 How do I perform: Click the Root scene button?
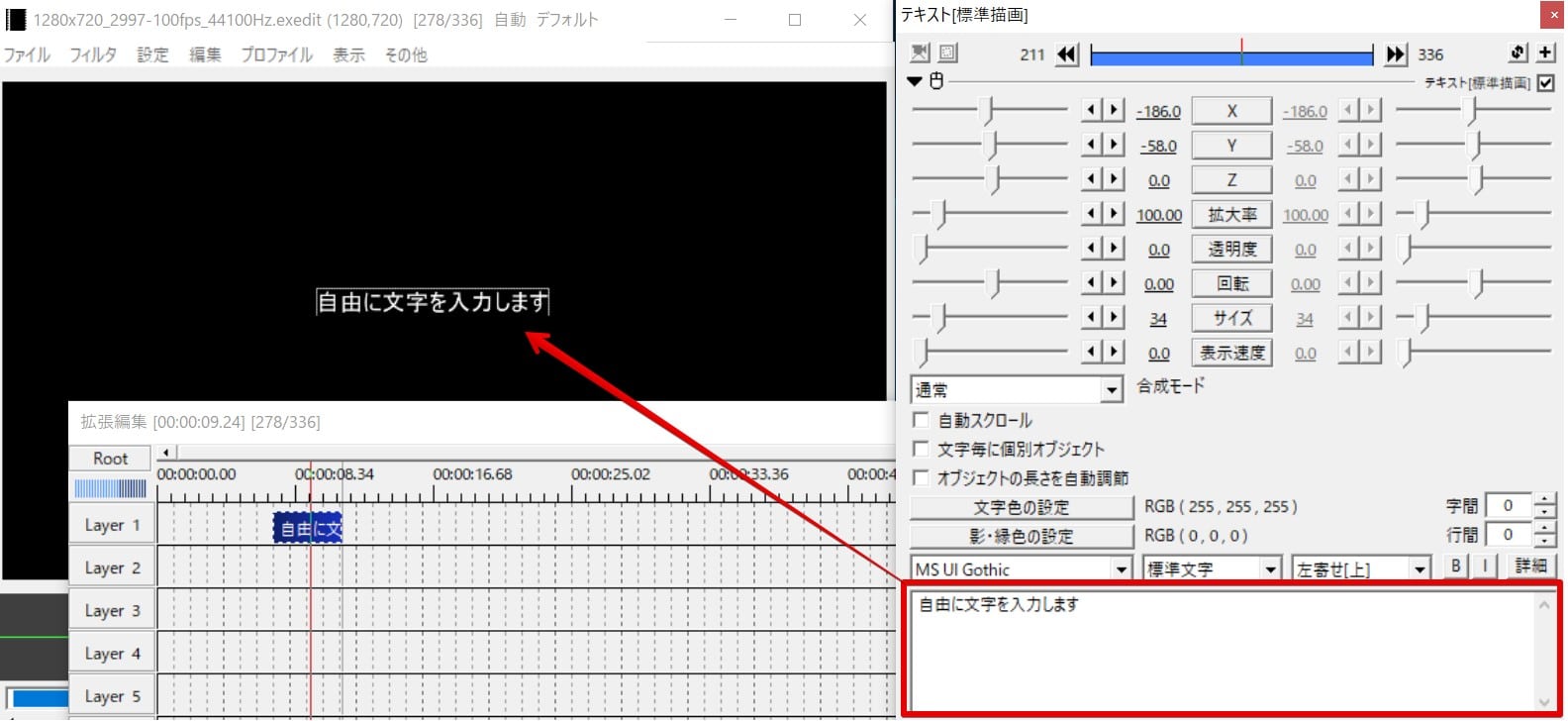click(111, 459)
